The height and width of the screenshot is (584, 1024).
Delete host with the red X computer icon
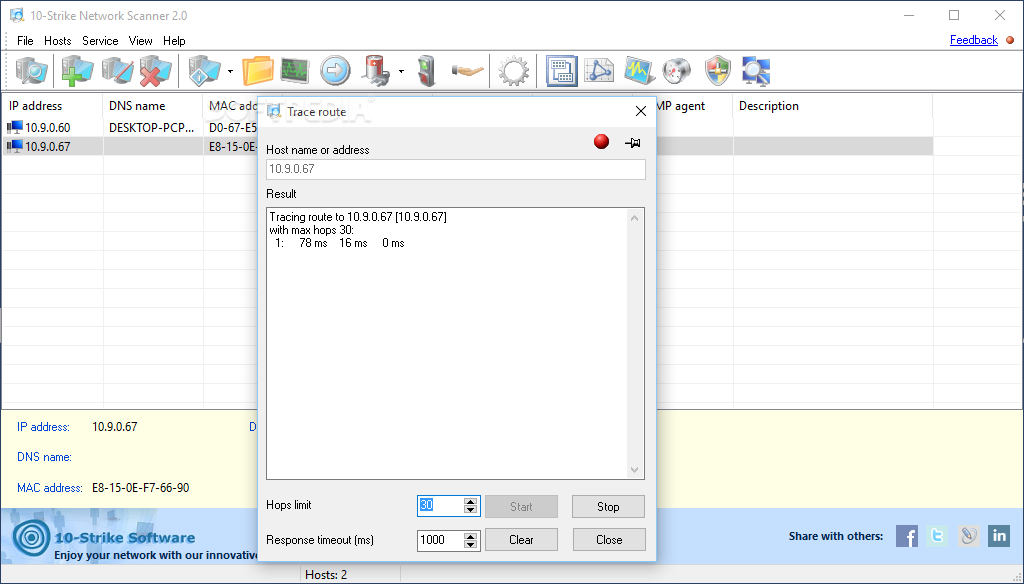155,71
